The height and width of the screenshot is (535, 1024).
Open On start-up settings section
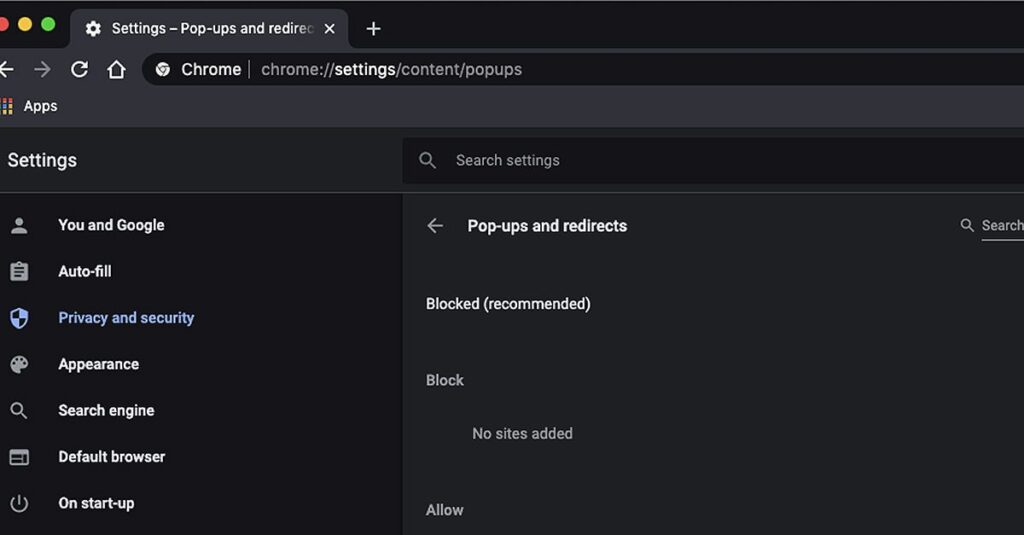point(96,503)
